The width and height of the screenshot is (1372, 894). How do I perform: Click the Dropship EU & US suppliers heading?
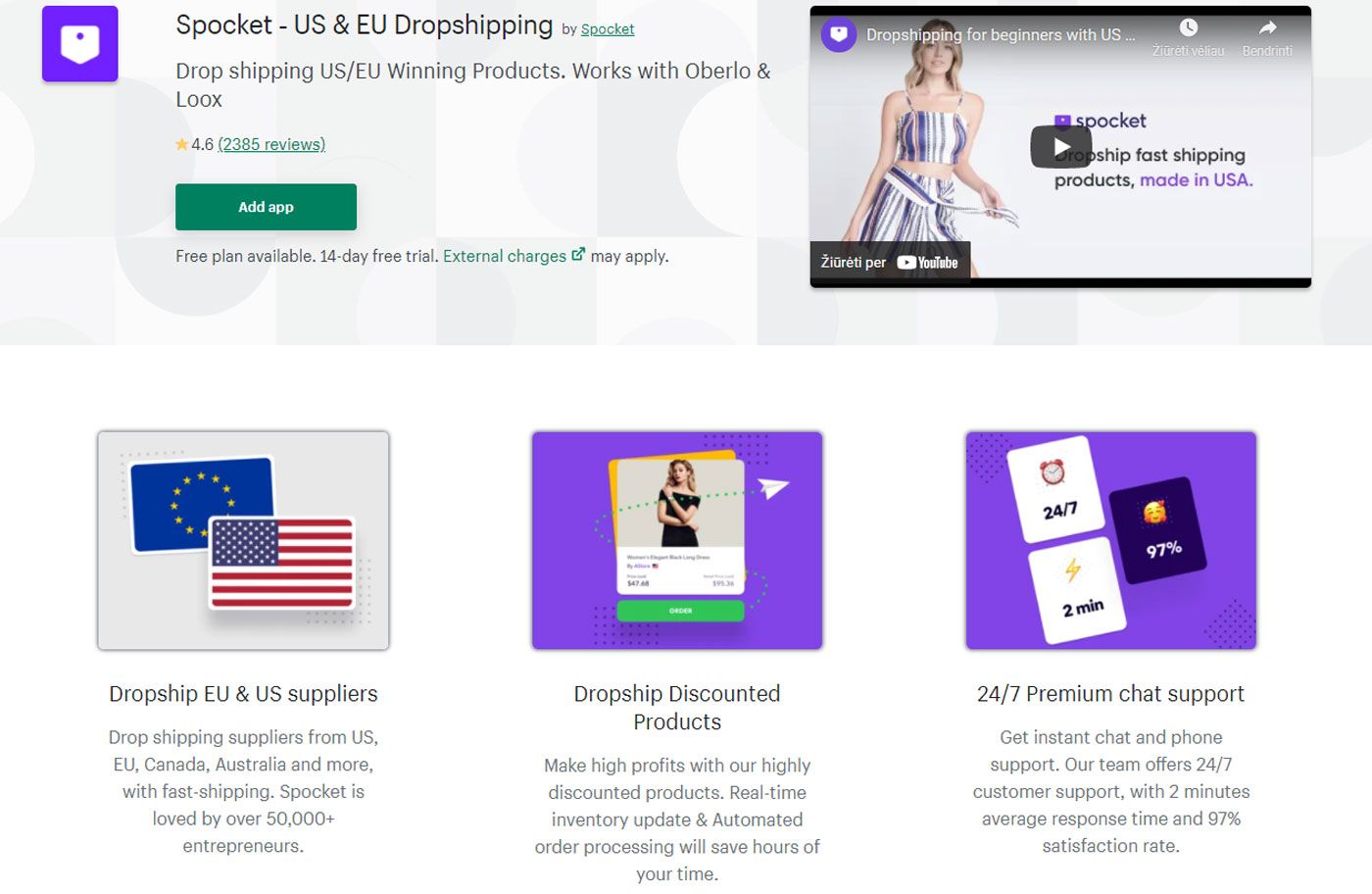coord(243,694)
